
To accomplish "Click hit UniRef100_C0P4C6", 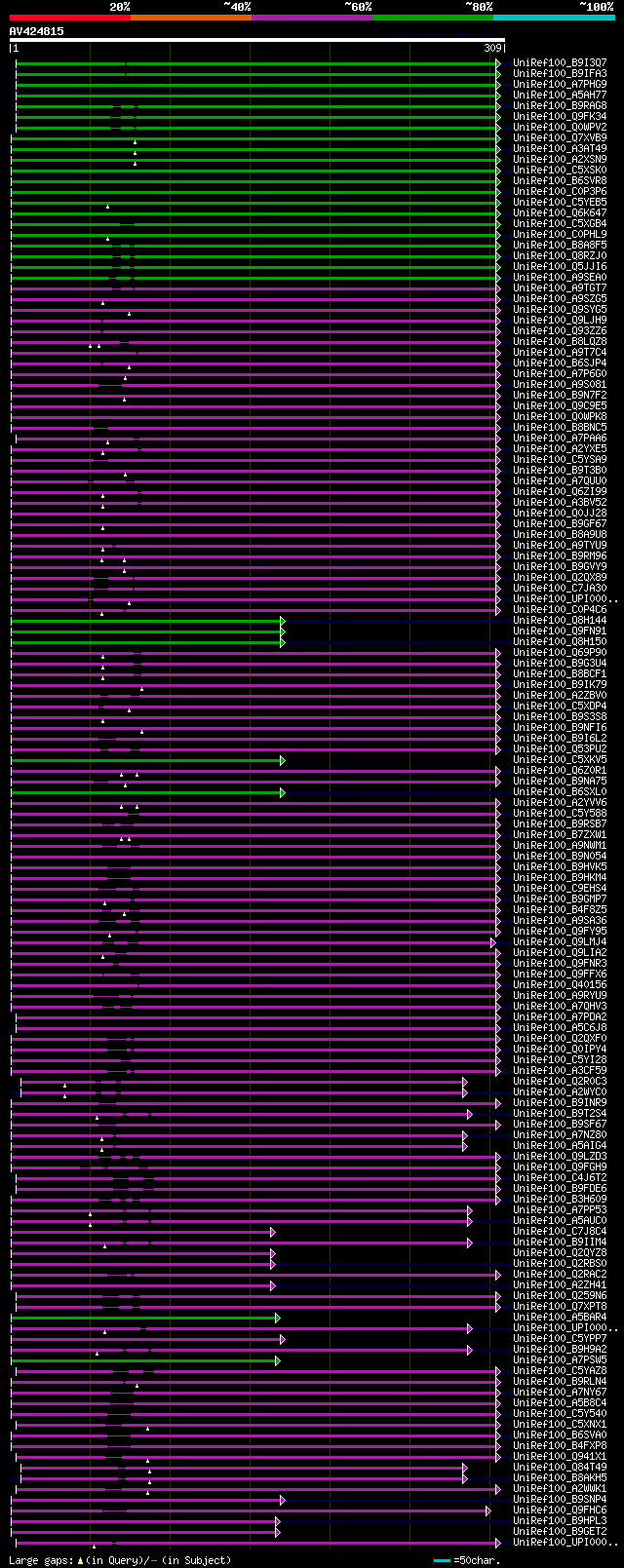I will pos(560,610).
